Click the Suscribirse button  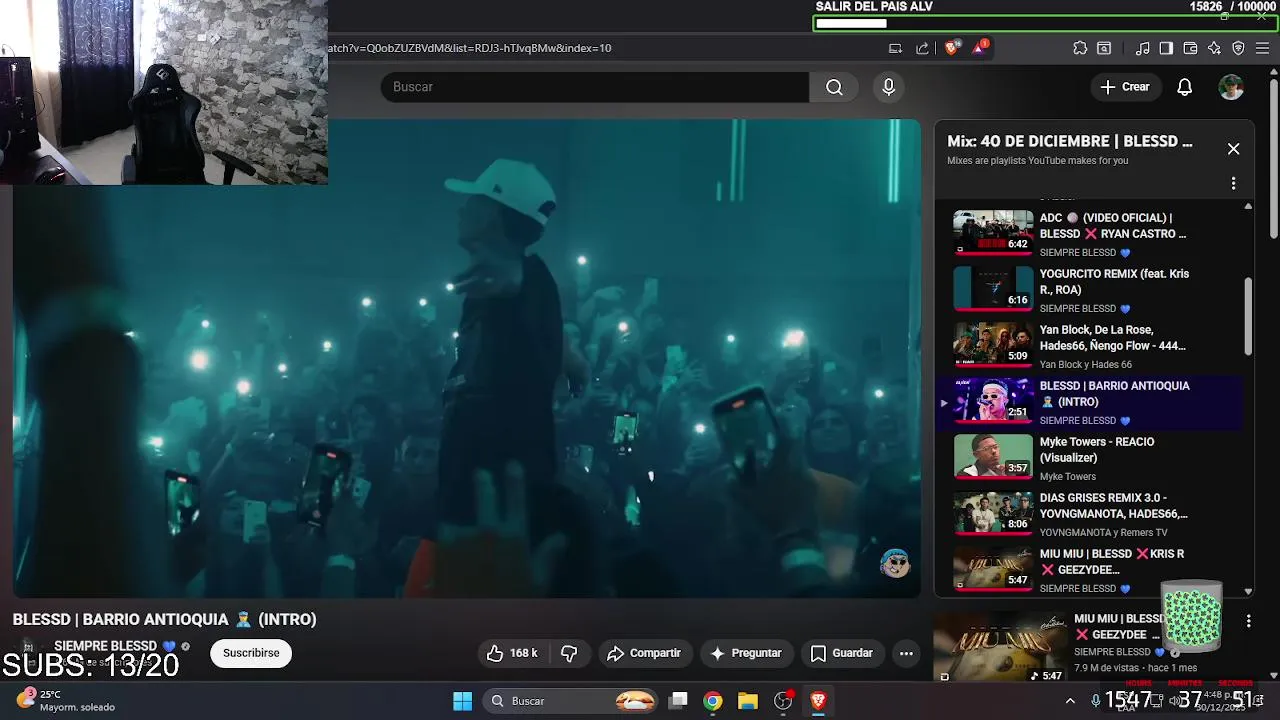[x=251, y=653]
